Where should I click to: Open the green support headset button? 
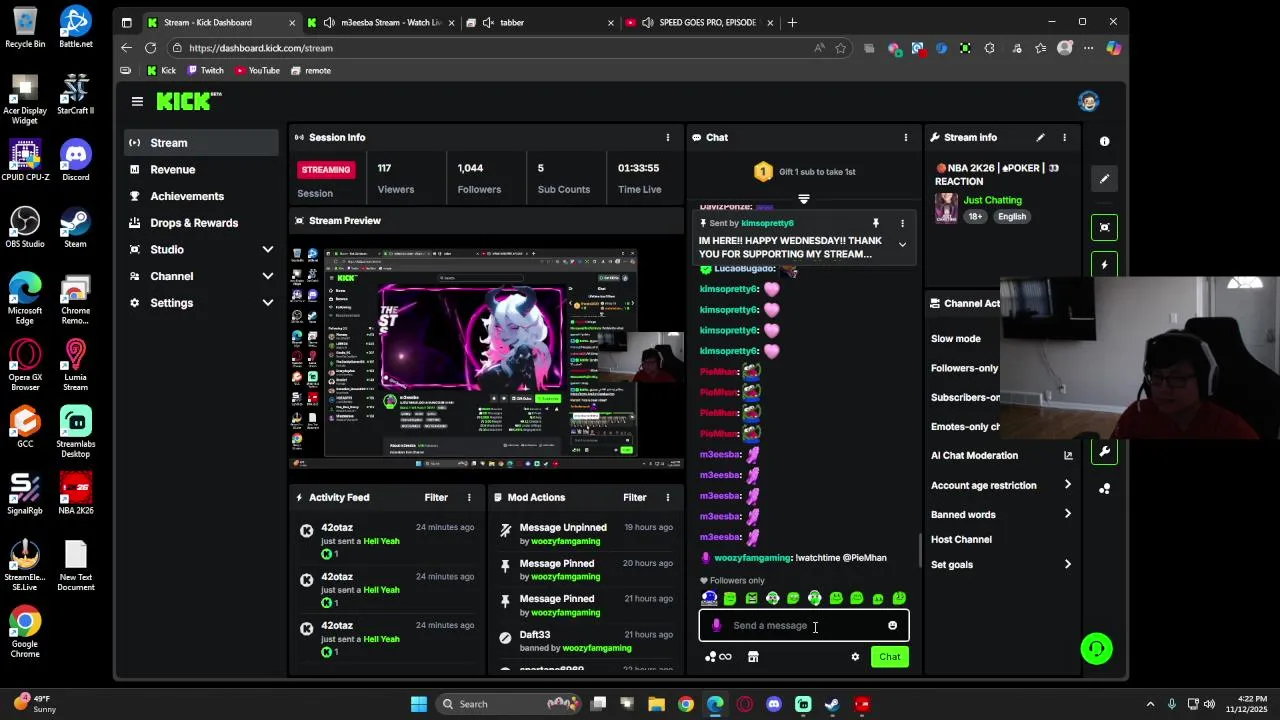(x=1097, y=649)
